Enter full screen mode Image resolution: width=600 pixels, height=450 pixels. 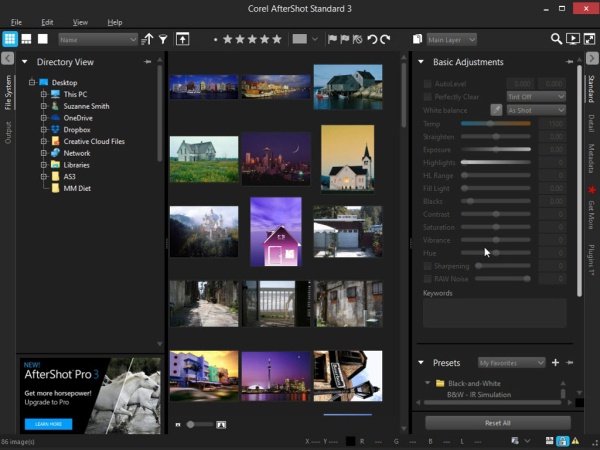(590, 39)
